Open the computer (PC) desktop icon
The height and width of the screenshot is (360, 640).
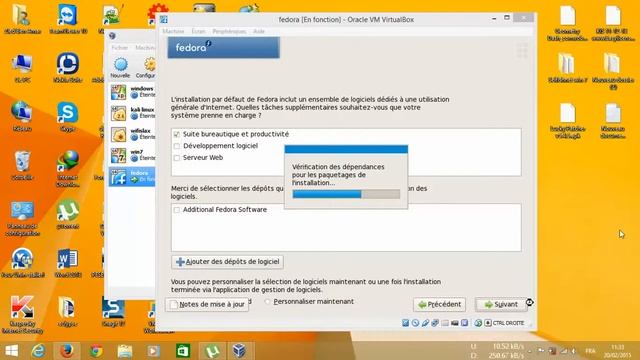coord(22,68)
